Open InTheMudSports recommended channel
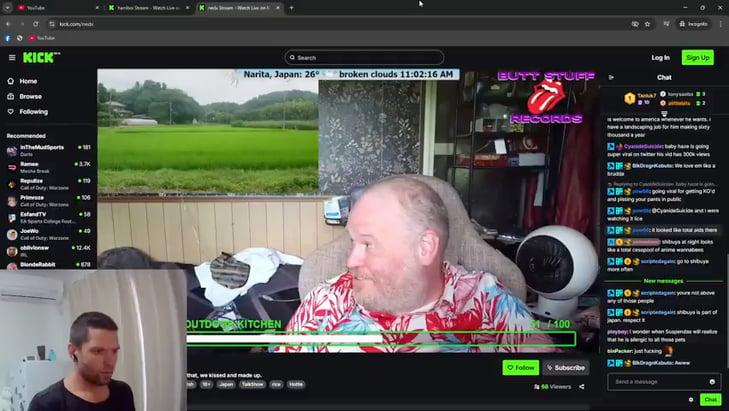 pos(48,150)
